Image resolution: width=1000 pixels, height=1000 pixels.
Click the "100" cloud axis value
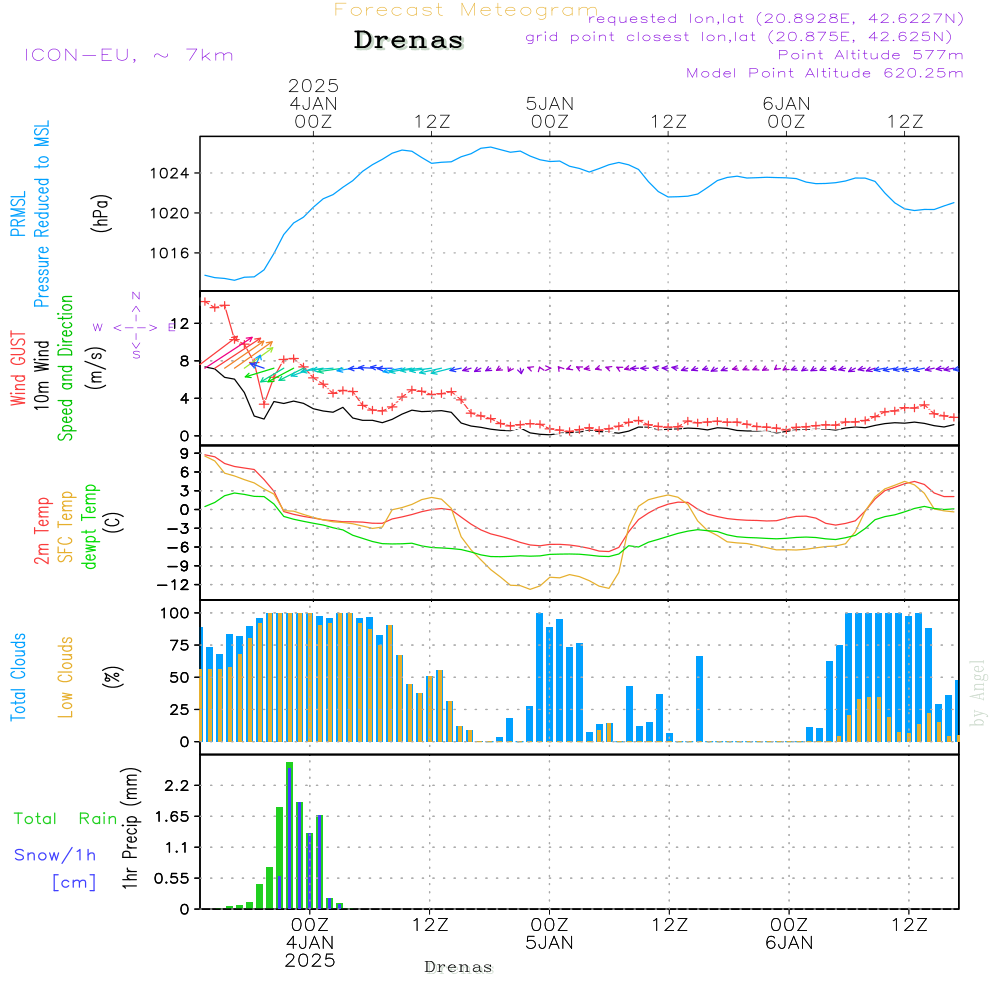tap(175, 614)
